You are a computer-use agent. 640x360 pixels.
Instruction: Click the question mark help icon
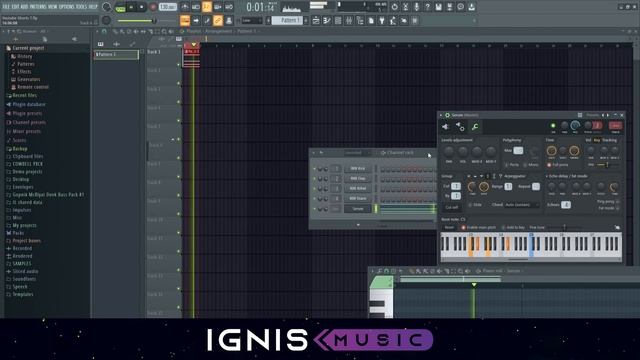[427, 7]
